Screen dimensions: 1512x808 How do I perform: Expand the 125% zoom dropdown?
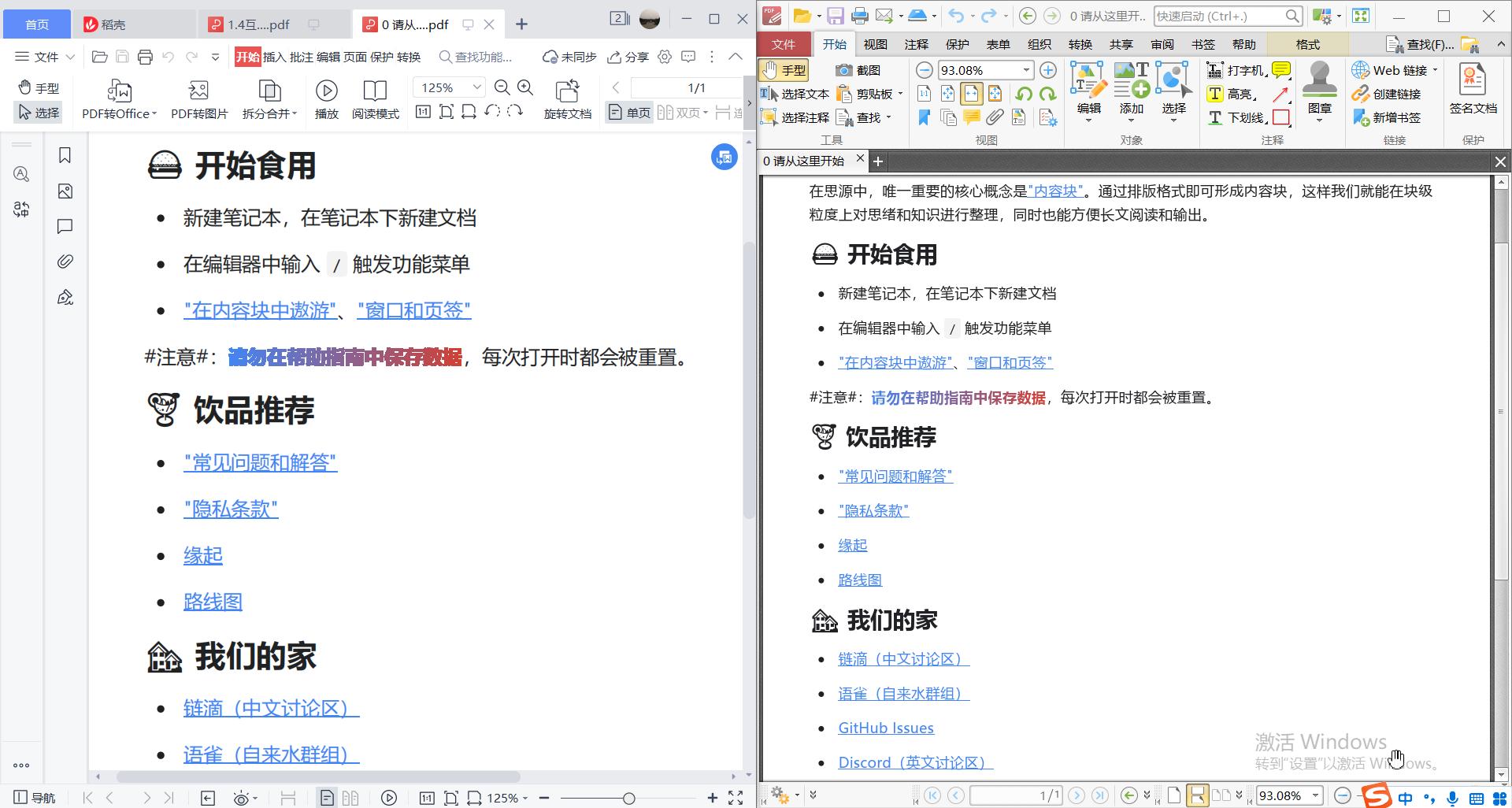click(x=476, y=87)
